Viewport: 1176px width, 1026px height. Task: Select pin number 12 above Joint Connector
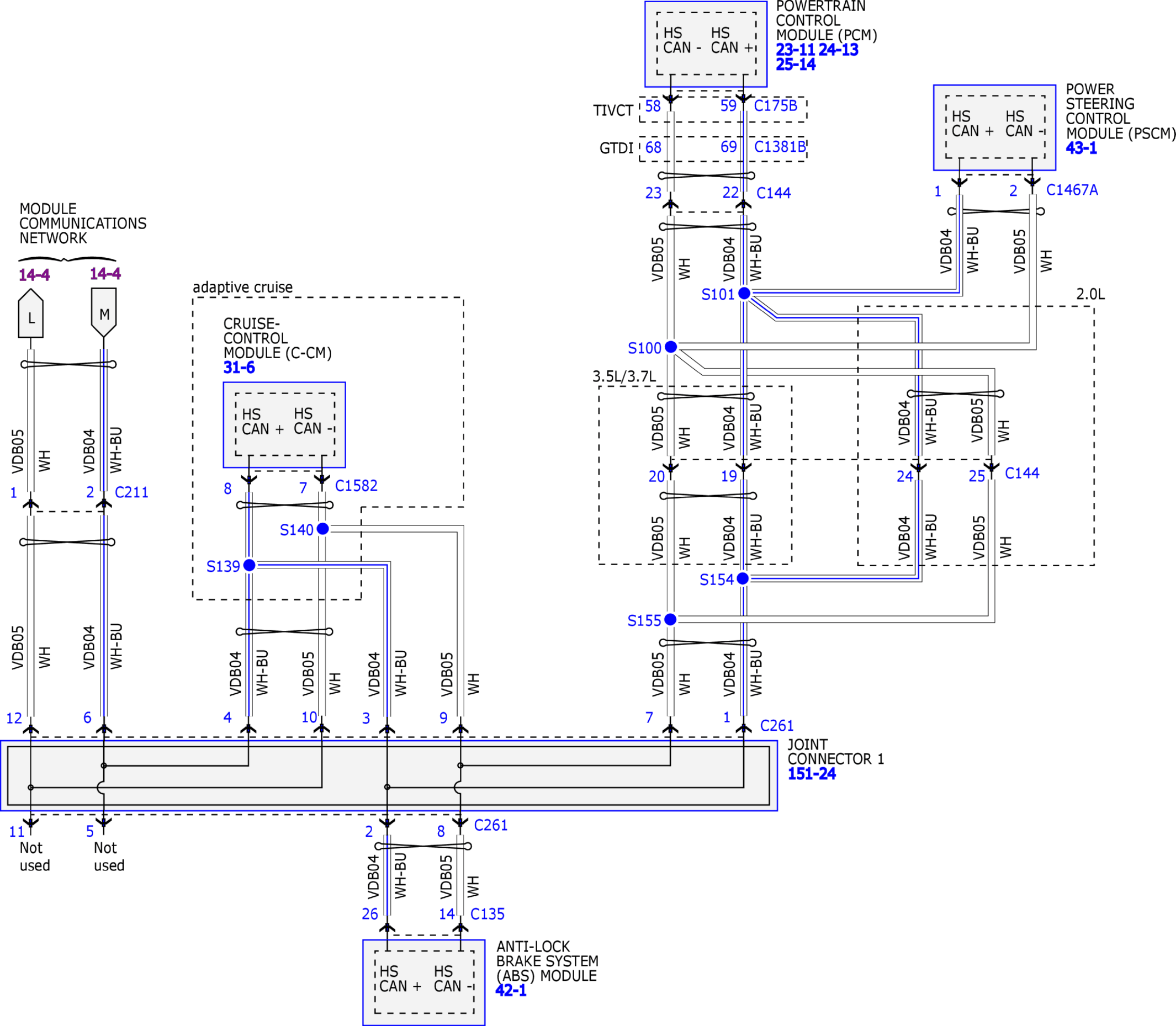coord(14,718)
